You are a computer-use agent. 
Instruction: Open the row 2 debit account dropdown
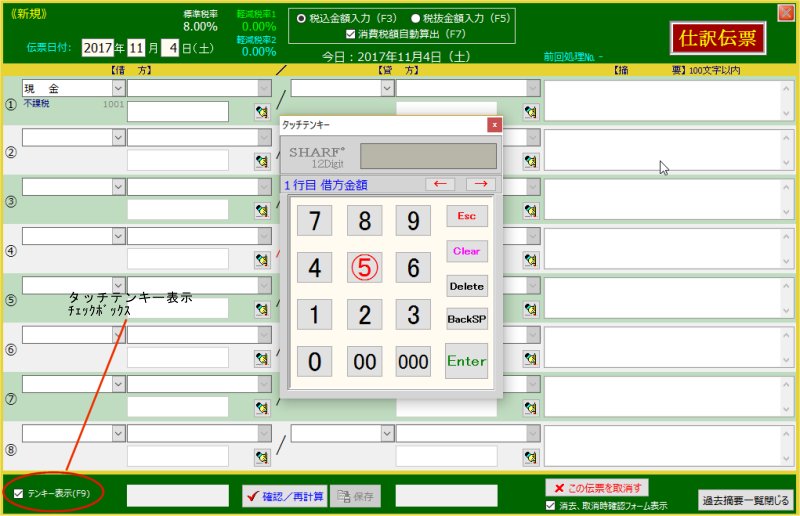tap(118, 137)
